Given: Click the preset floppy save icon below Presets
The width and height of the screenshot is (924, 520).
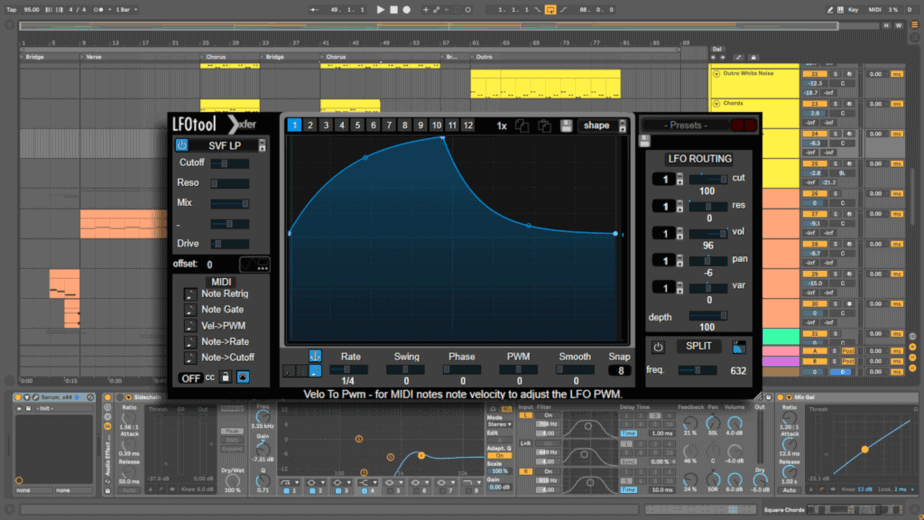Looking at the screenshot, I should tap(645, 141).
